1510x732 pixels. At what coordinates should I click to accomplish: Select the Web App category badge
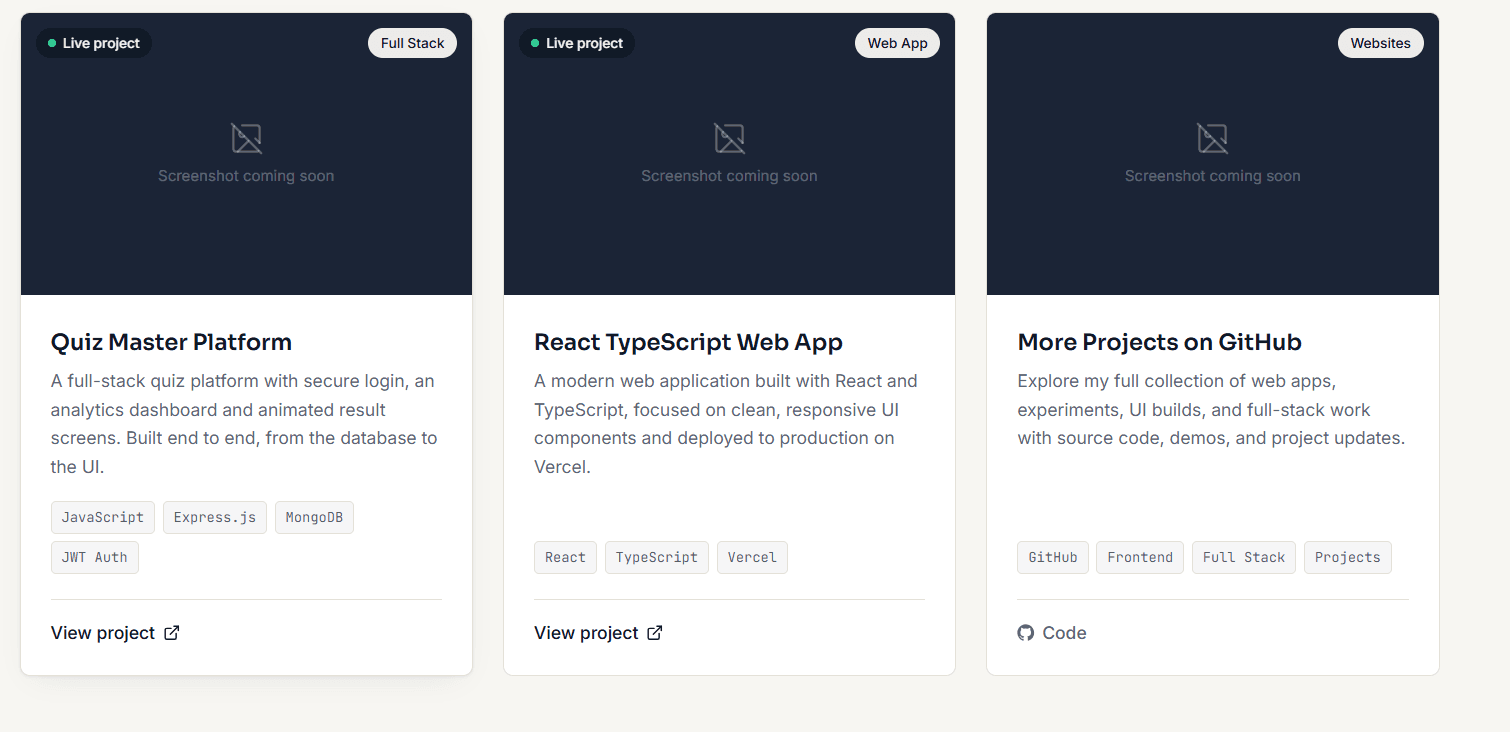click(x=897, y=43)
